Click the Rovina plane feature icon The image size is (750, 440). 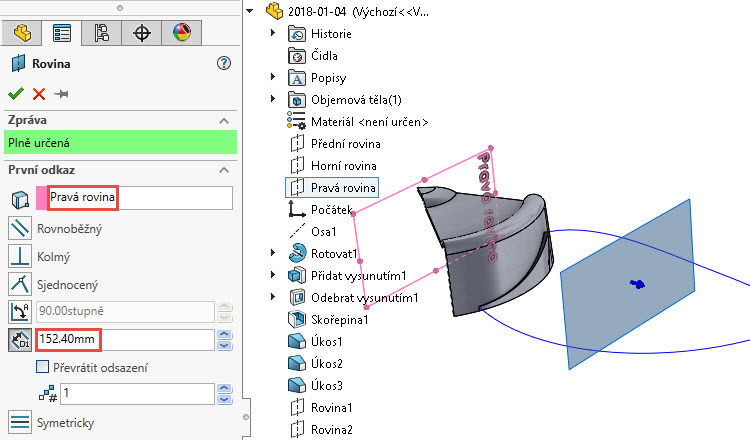[x=18, y=63]
